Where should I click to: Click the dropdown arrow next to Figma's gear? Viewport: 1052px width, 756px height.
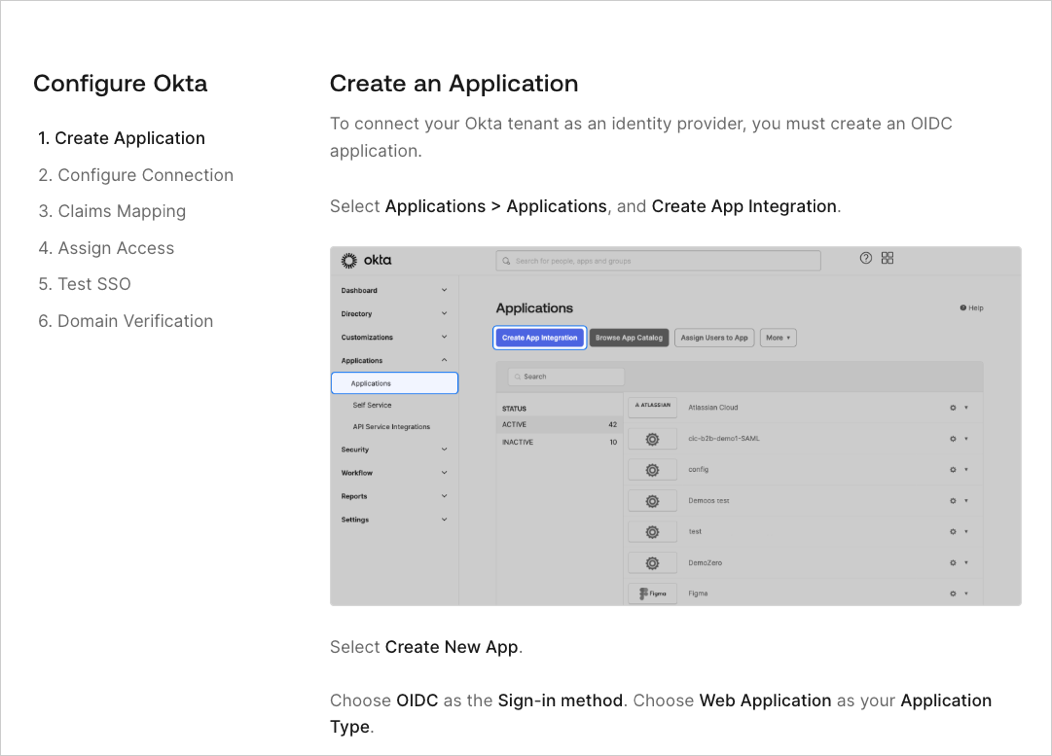(965, 593)
